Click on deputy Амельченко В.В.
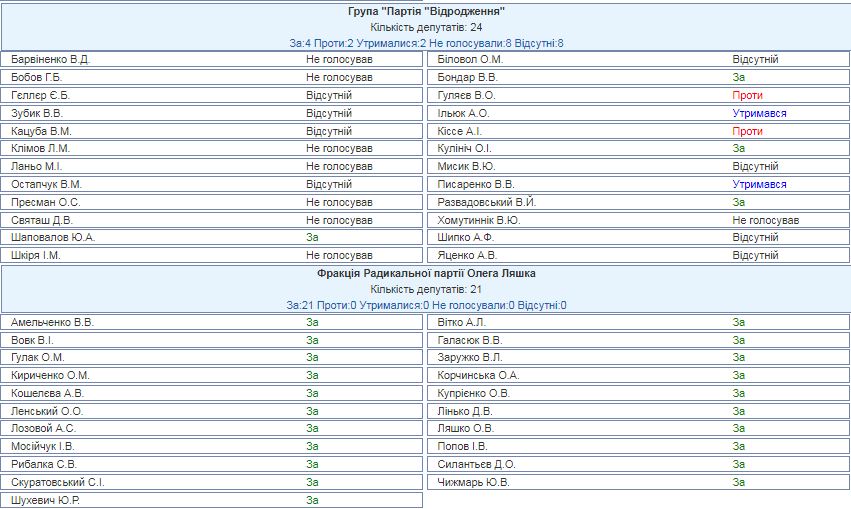This screenshot has width=851, height=509. 52,322
